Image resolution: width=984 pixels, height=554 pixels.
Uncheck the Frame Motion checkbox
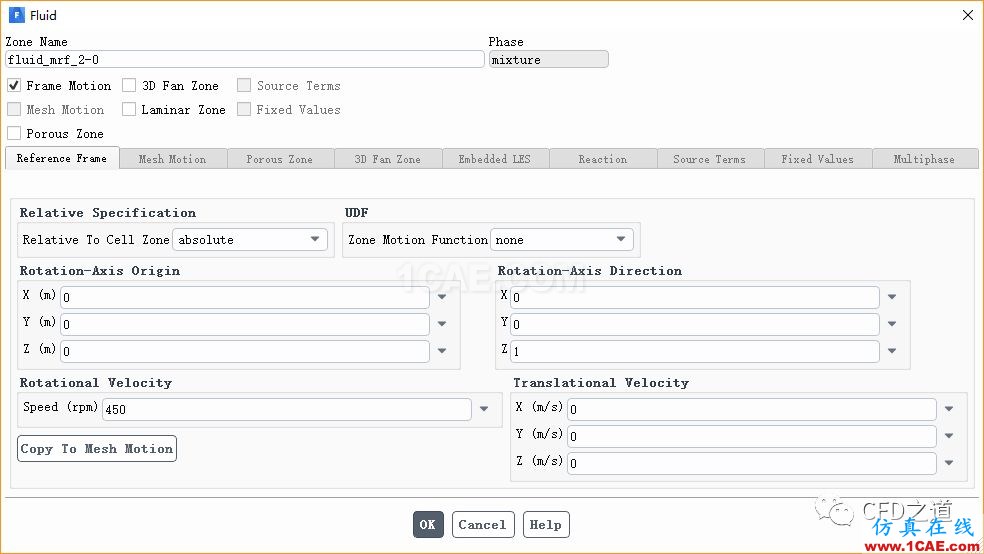14,85
